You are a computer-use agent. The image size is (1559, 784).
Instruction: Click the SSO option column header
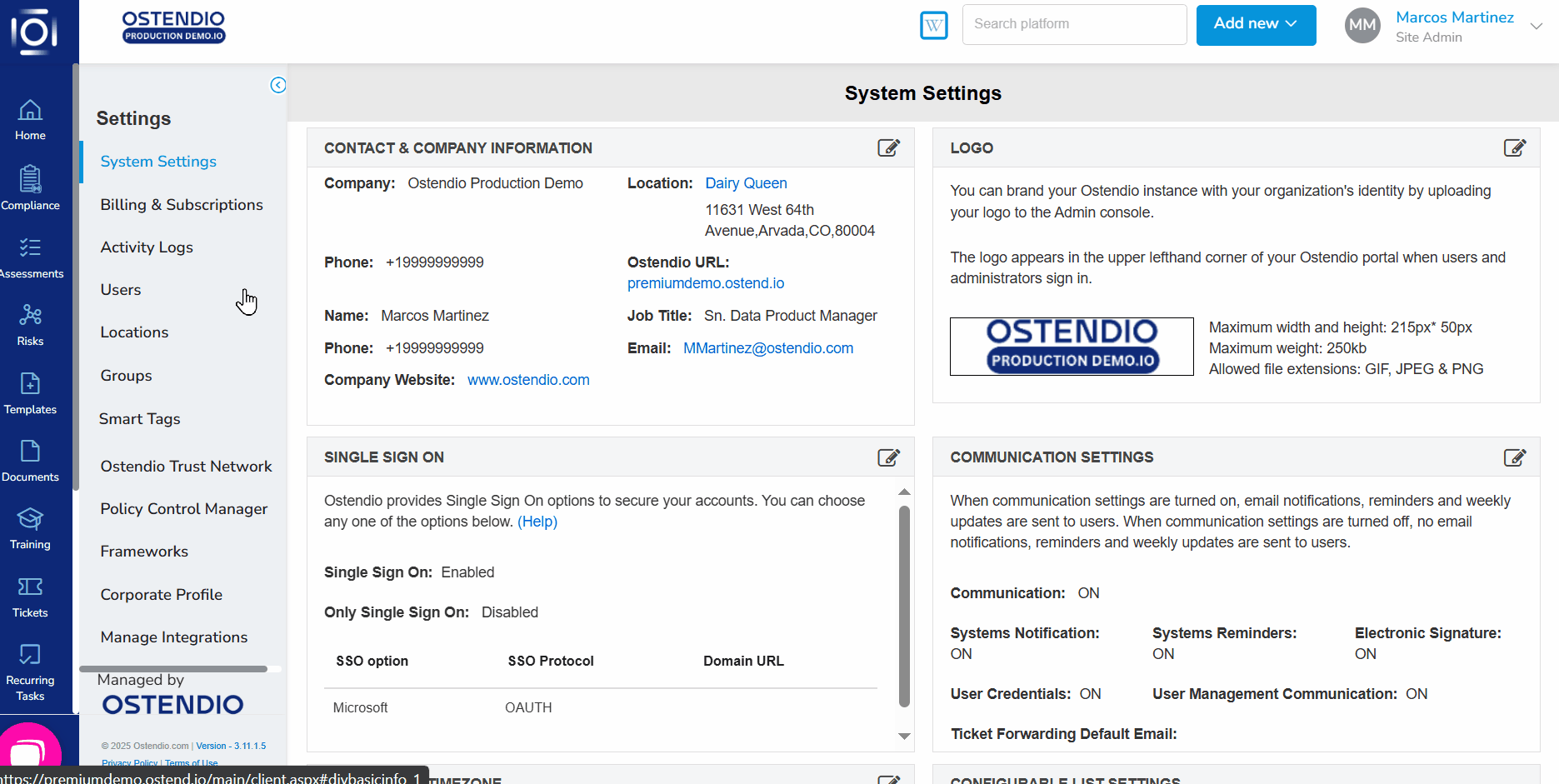[372, 661]
